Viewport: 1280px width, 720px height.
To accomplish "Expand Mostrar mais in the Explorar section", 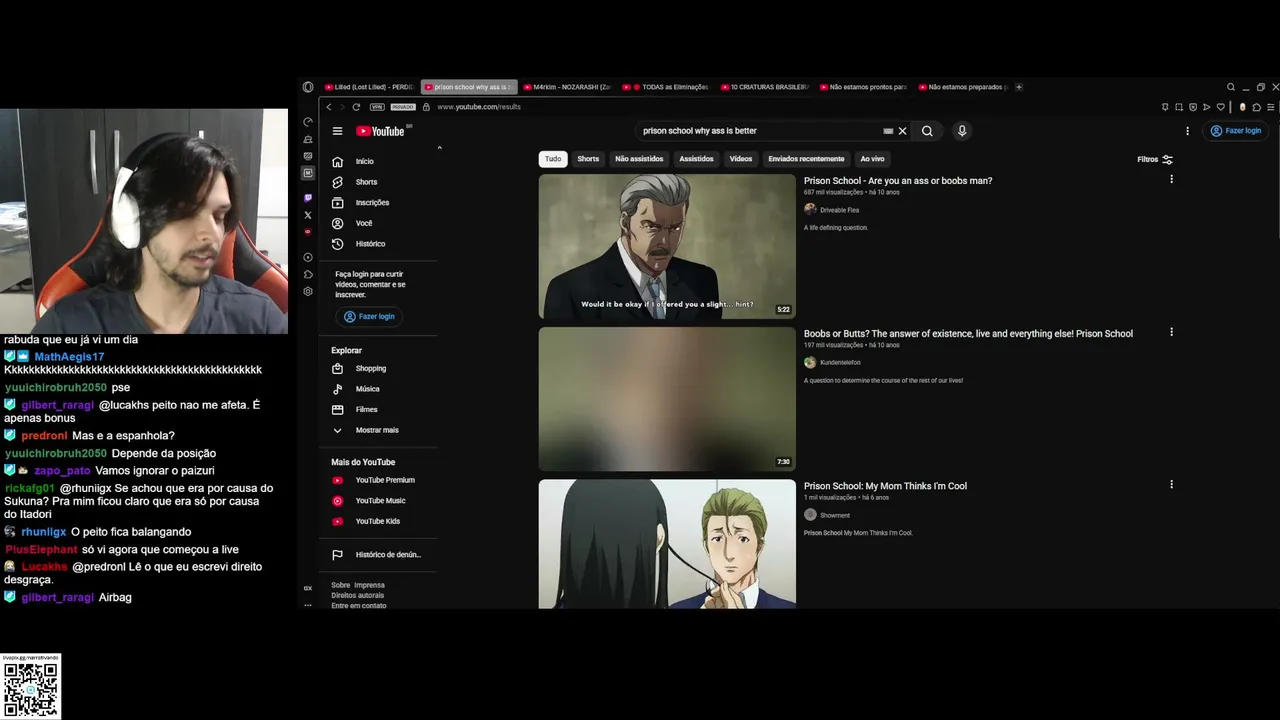I will pyautogui.click(x=378, y=430).
